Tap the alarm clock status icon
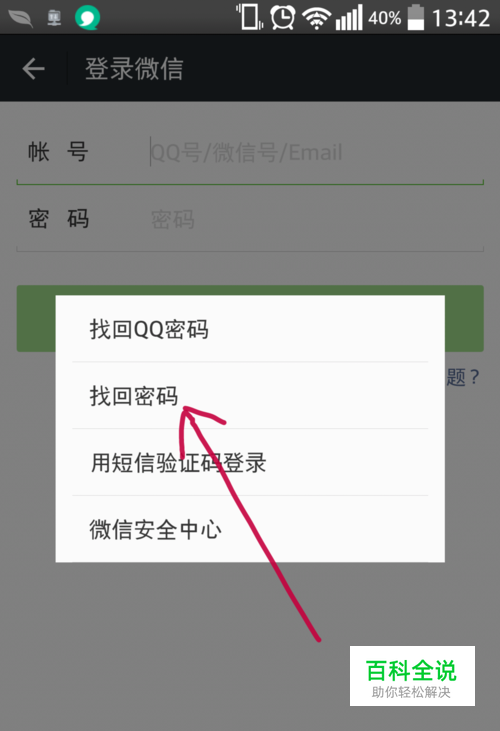500x731 pixels. (x=283, y=18)
